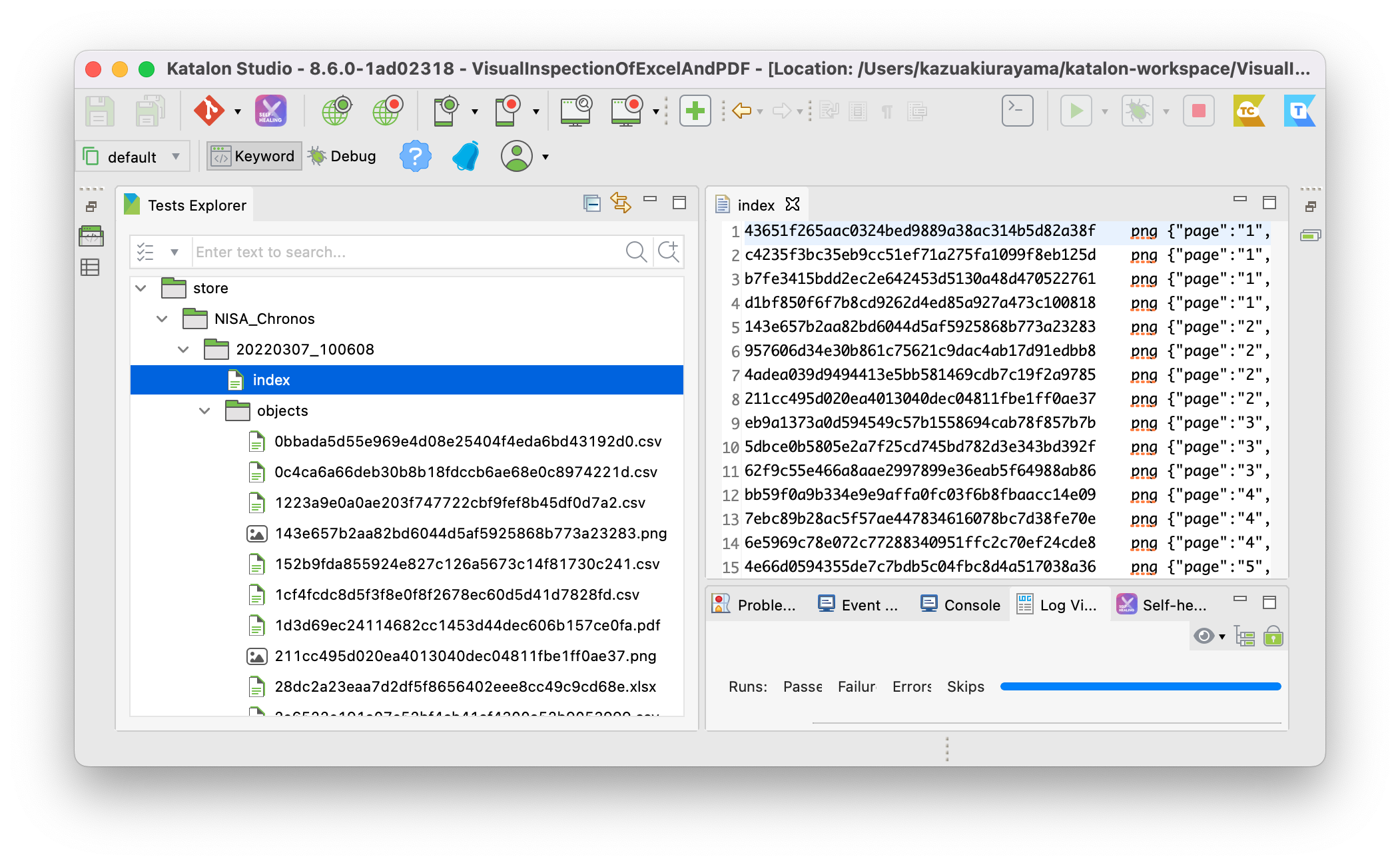Click the green plus new item button
1400x865 pixels.
click(695, 111)
